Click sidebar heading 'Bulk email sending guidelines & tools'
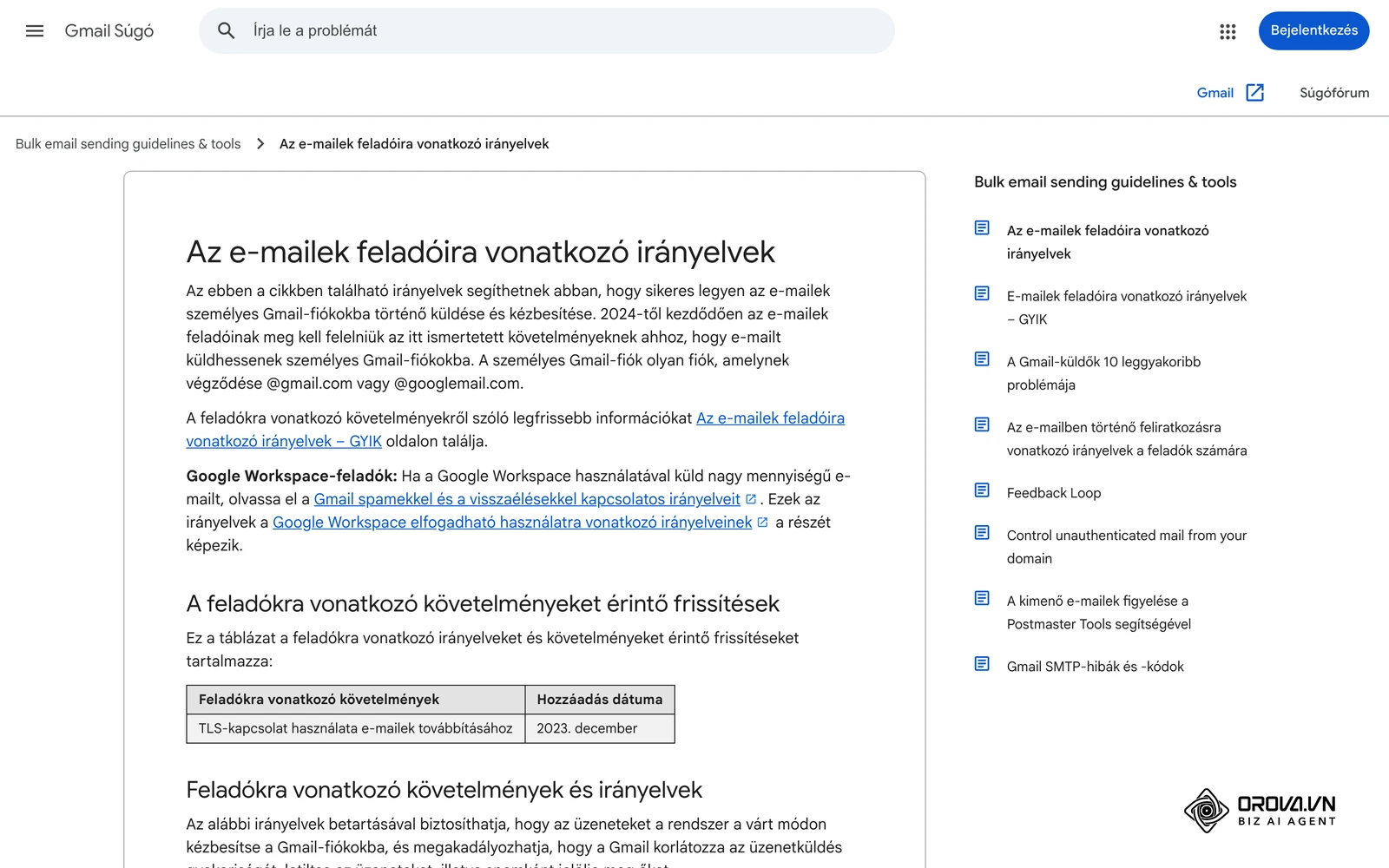 [1105, 182]
